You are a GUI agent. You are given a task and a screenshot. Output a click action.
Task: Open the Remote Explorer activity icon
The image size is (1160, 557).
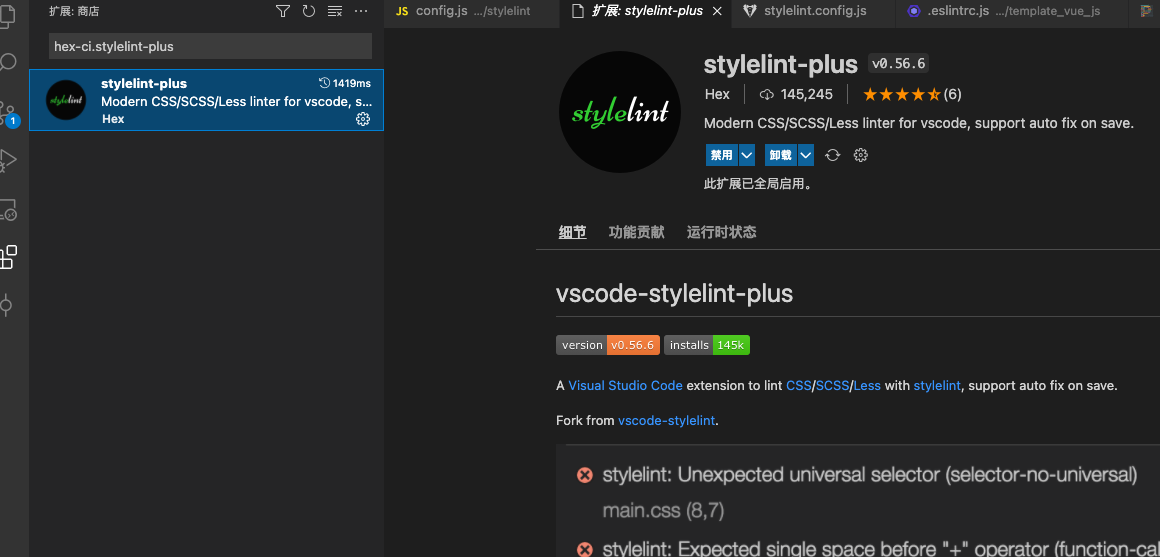(7, 210)
